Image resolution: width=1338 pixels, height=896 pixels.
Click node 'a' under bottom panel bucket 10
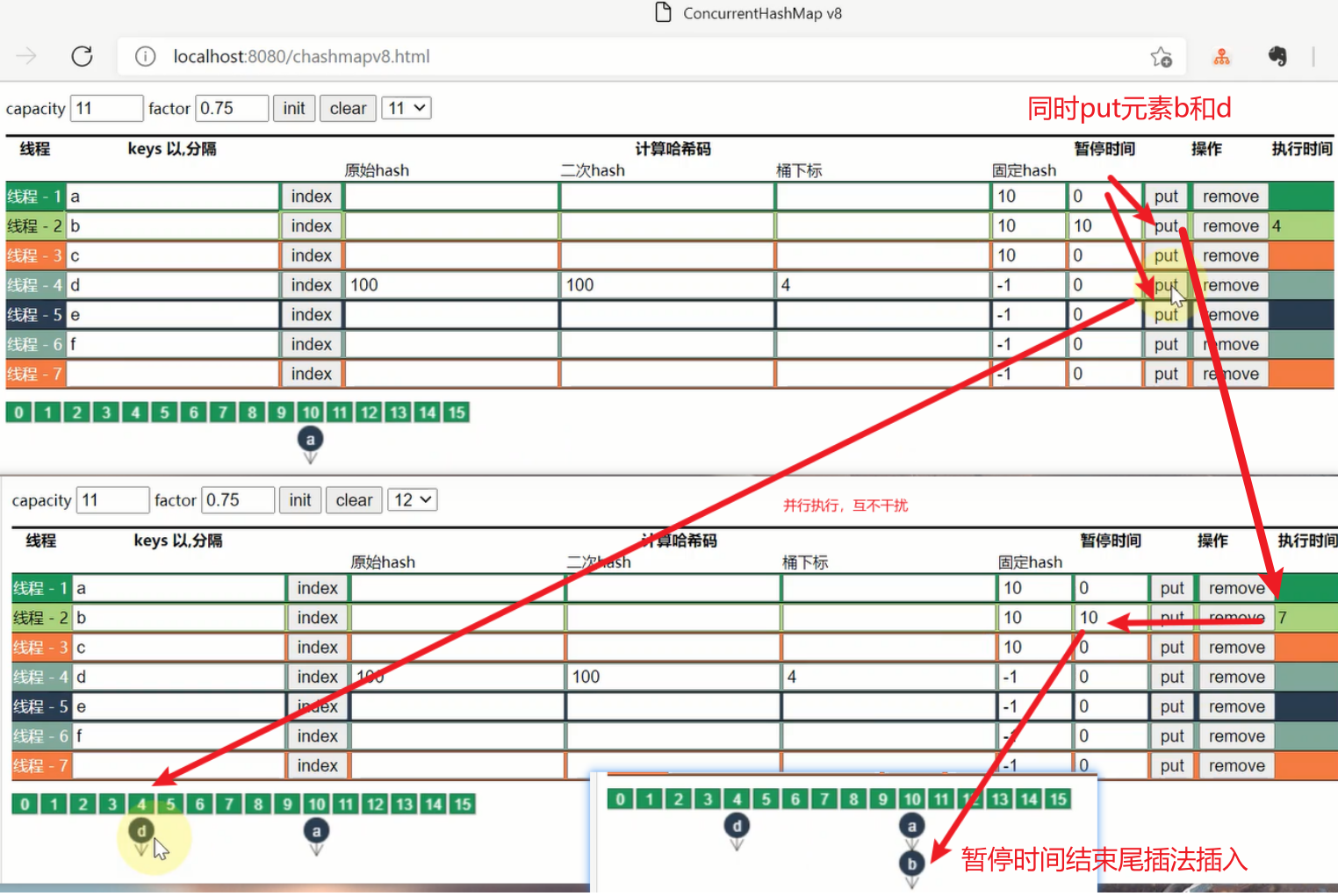point(316,830)
